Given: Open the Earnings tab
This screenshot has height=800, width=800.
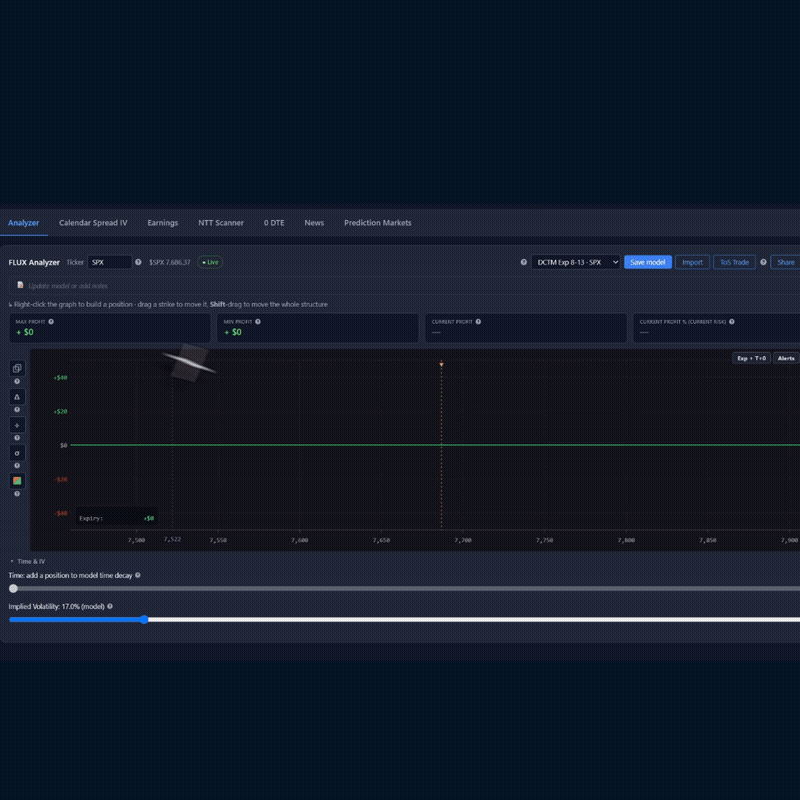Looking at the screenshot, I should pos(163,223).
